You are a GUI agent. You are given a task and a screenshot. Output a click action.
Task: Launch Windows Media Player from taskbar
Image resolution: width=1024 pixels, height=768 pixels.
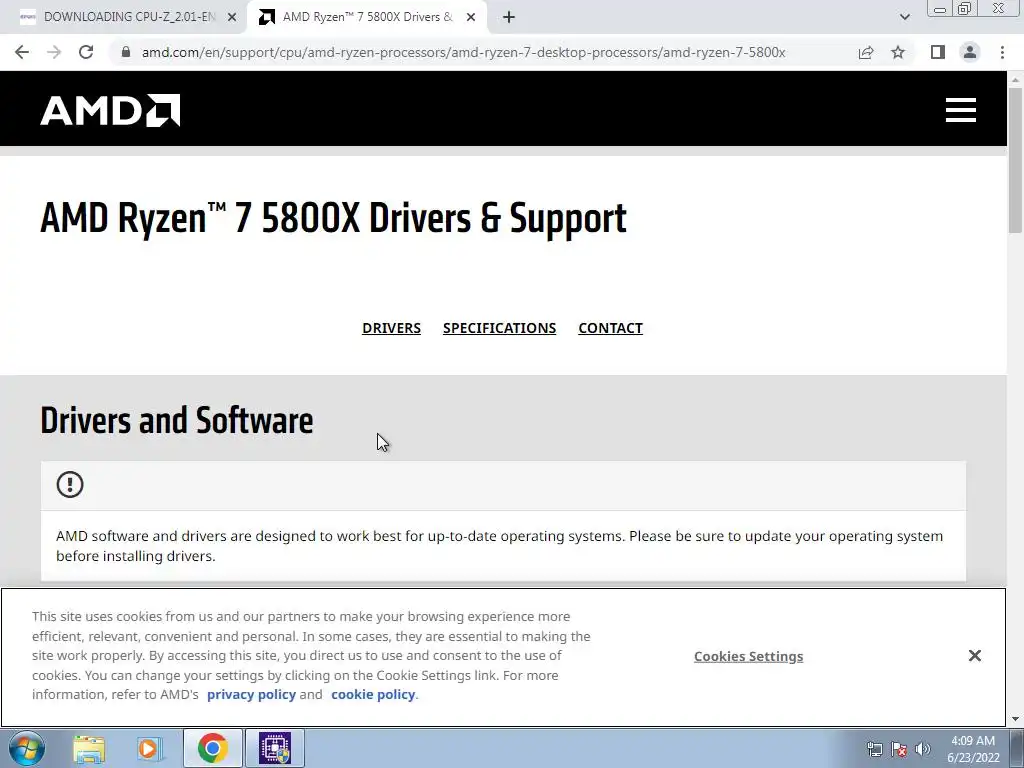149,748
